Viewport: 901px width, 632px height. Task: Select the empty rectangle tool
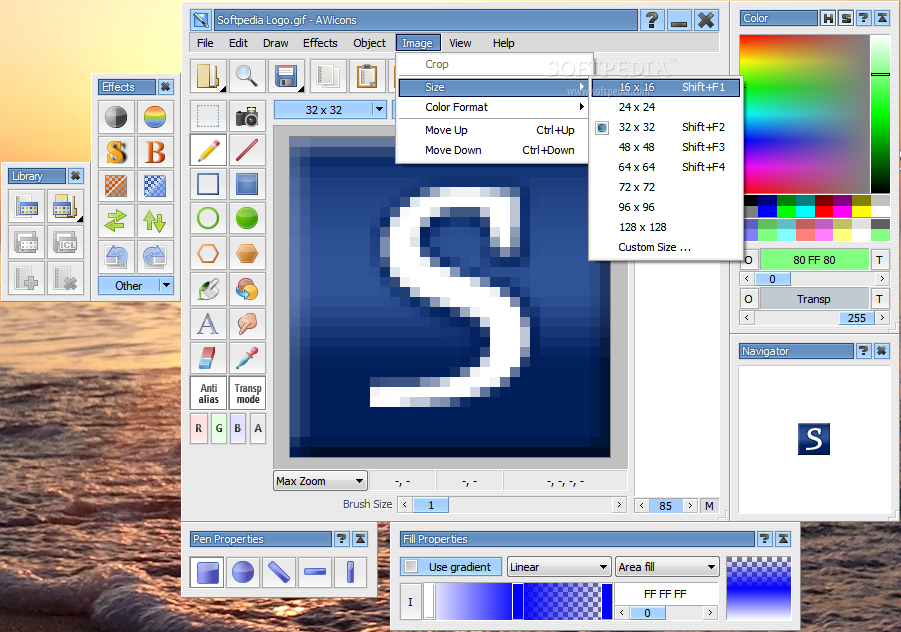(208, 184)
